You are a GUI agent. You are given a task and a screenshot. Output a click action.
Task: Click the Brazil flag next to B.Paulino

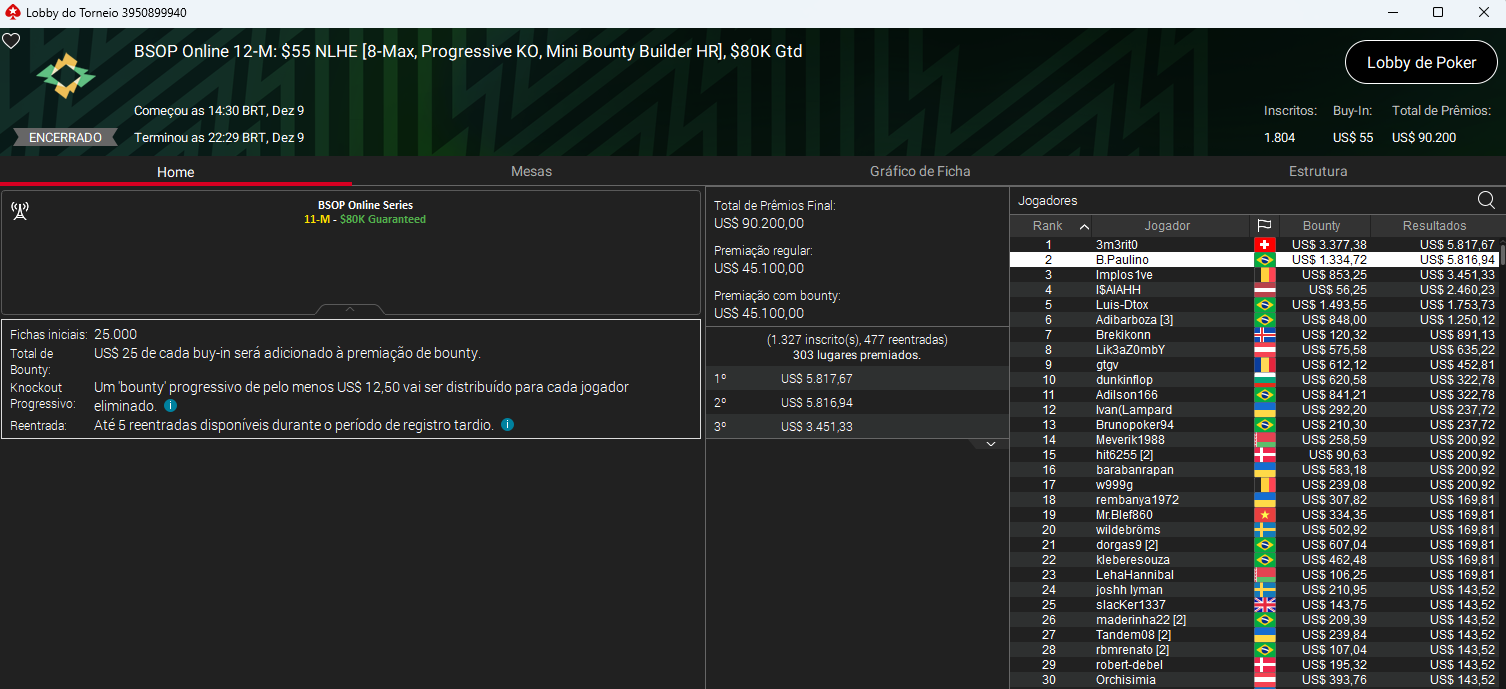click(1265, 259)
